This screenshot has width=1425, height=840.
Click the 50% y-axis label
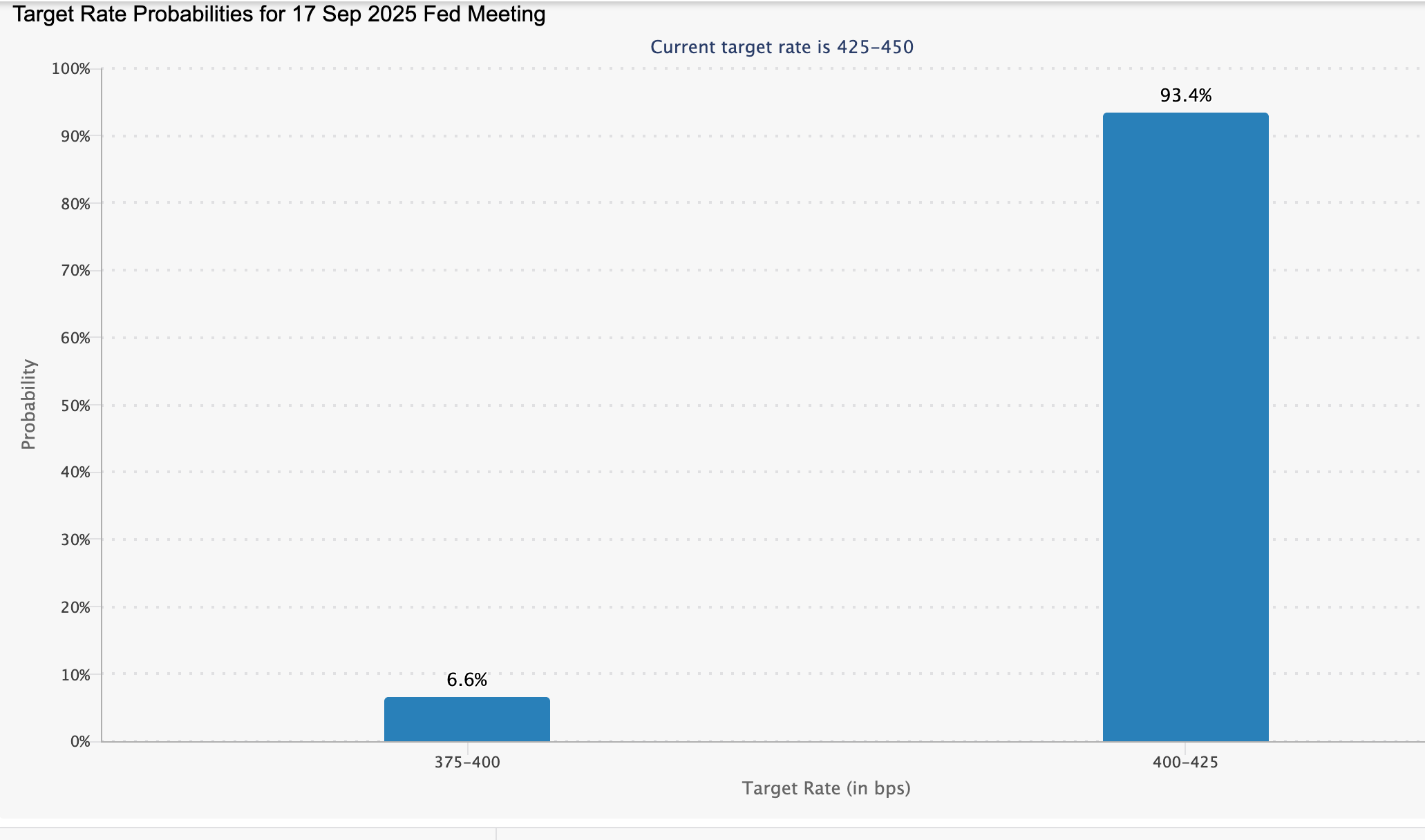(x=75, y=406)
